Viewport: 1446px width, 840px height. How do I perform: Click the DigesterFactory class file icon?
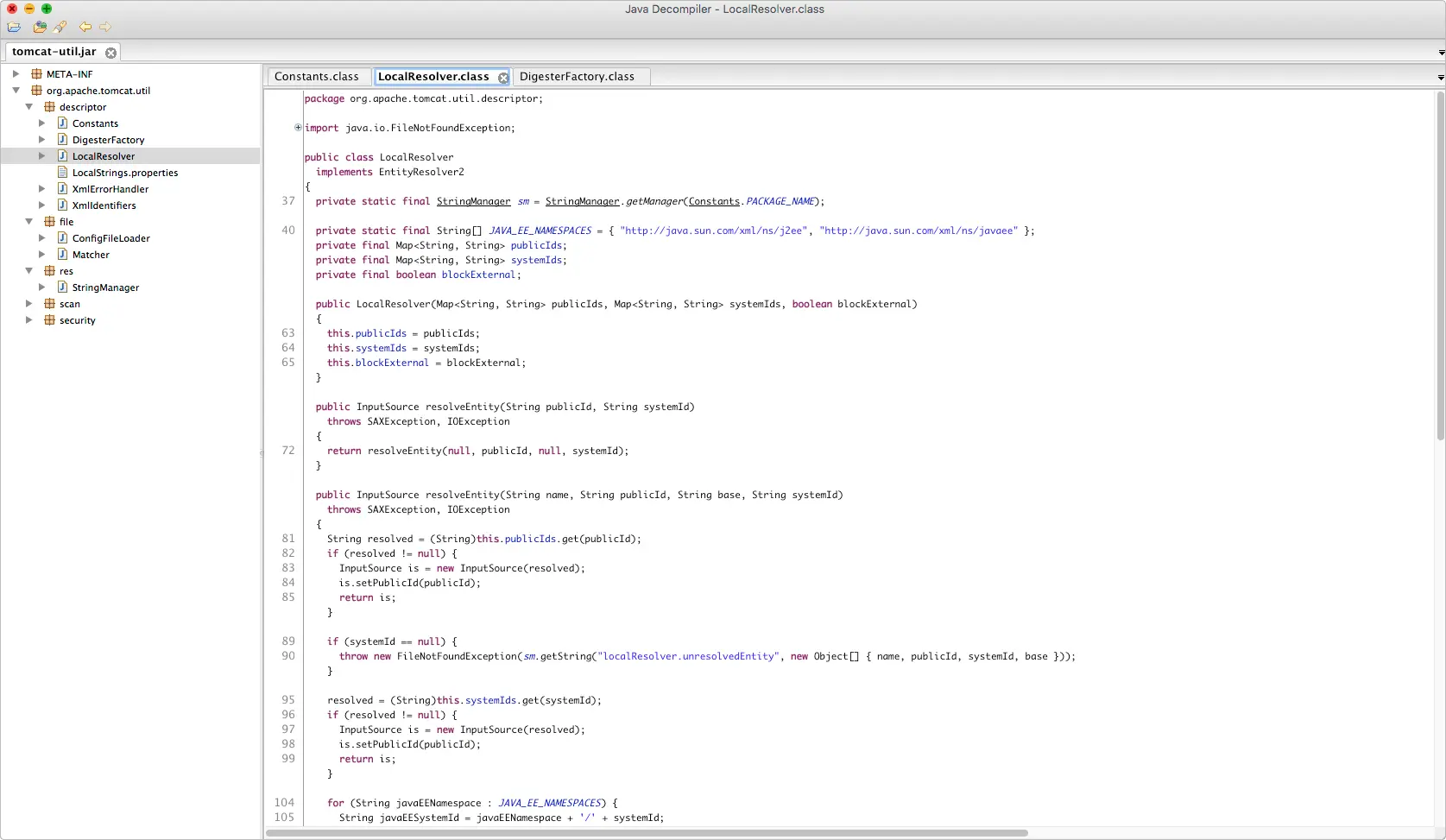pyautogui.click(x=62, y=140)
